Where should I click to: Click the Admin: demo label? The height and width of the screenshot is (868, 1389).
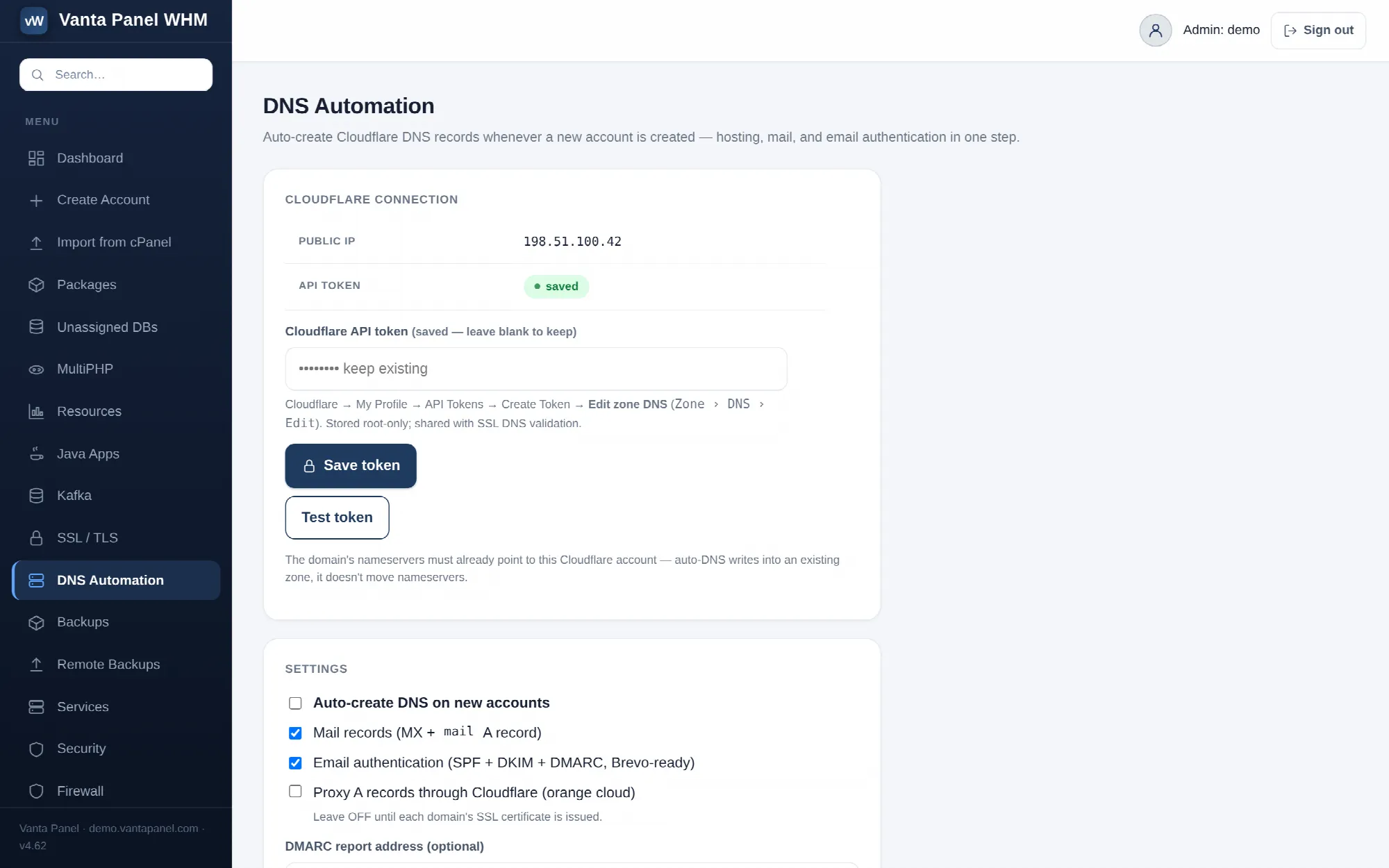1222,31
